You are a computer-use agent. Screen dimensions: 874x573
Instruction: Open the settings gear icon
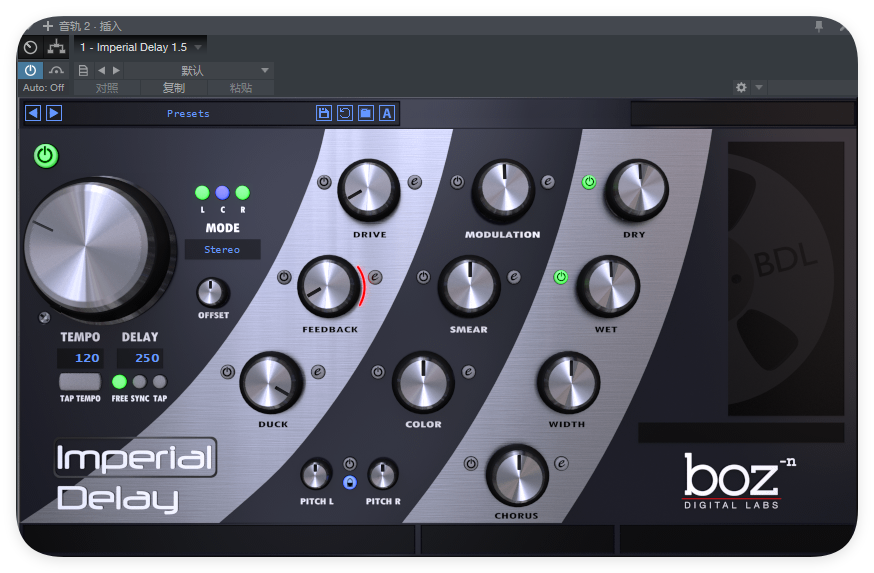(x=741, y=88)
